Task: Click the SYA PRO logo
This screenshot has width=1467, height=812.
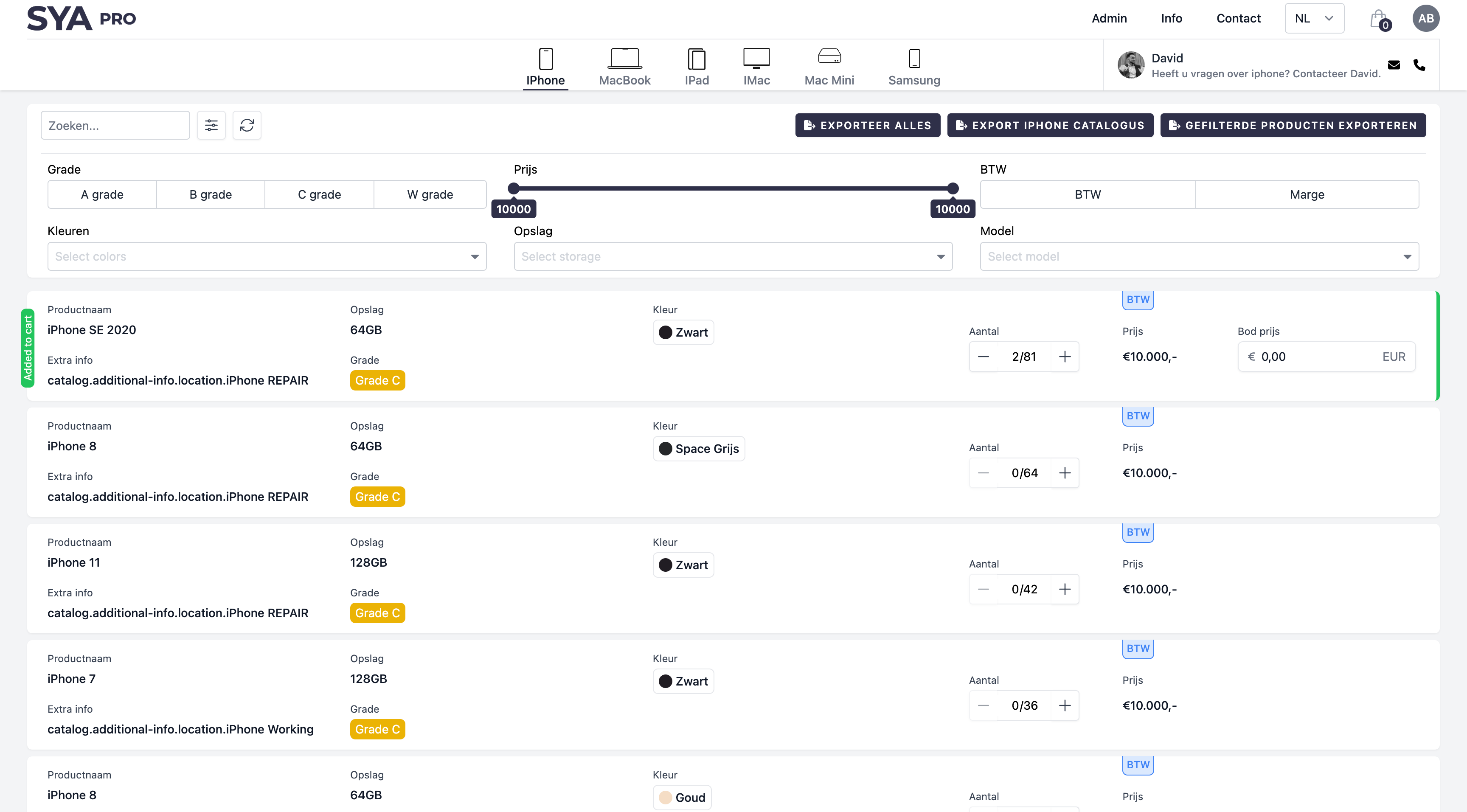Action: coord(81,18)
